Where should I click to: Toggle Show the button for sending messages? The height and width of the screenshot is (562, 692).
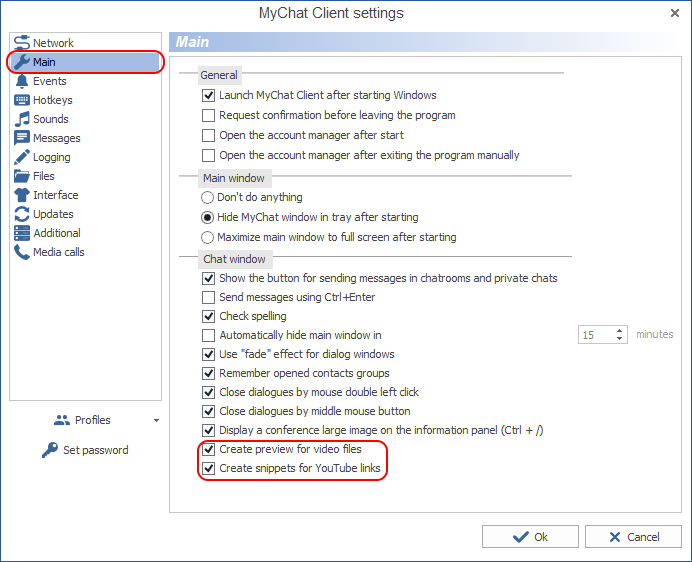208,278
